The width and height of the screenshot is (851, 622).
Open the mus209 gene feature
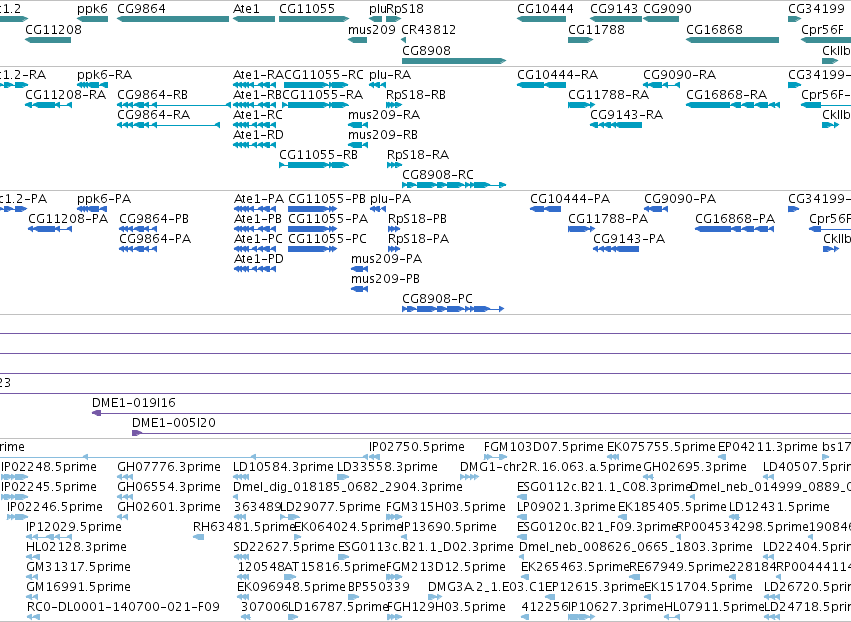pyautogui.click(x=358, y=40)
